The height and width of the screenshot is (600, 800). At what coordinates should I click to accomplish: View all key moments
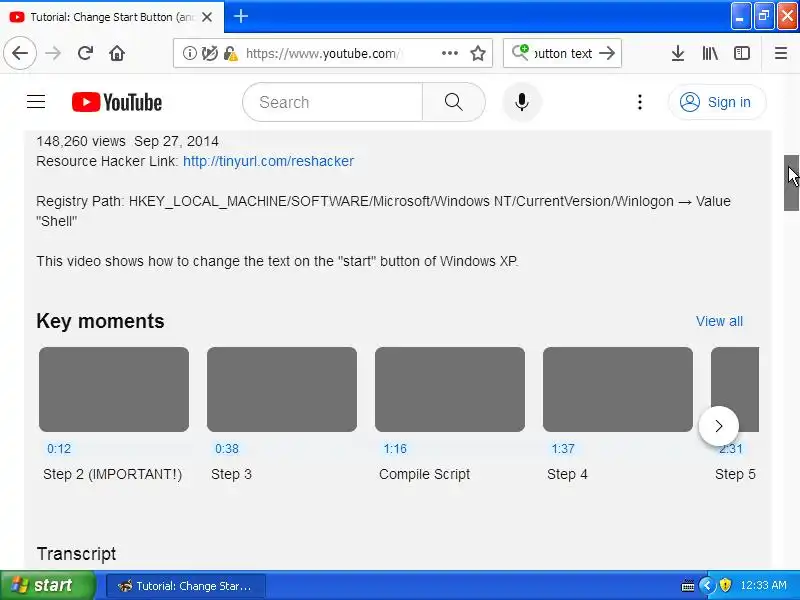coord(719,321)
